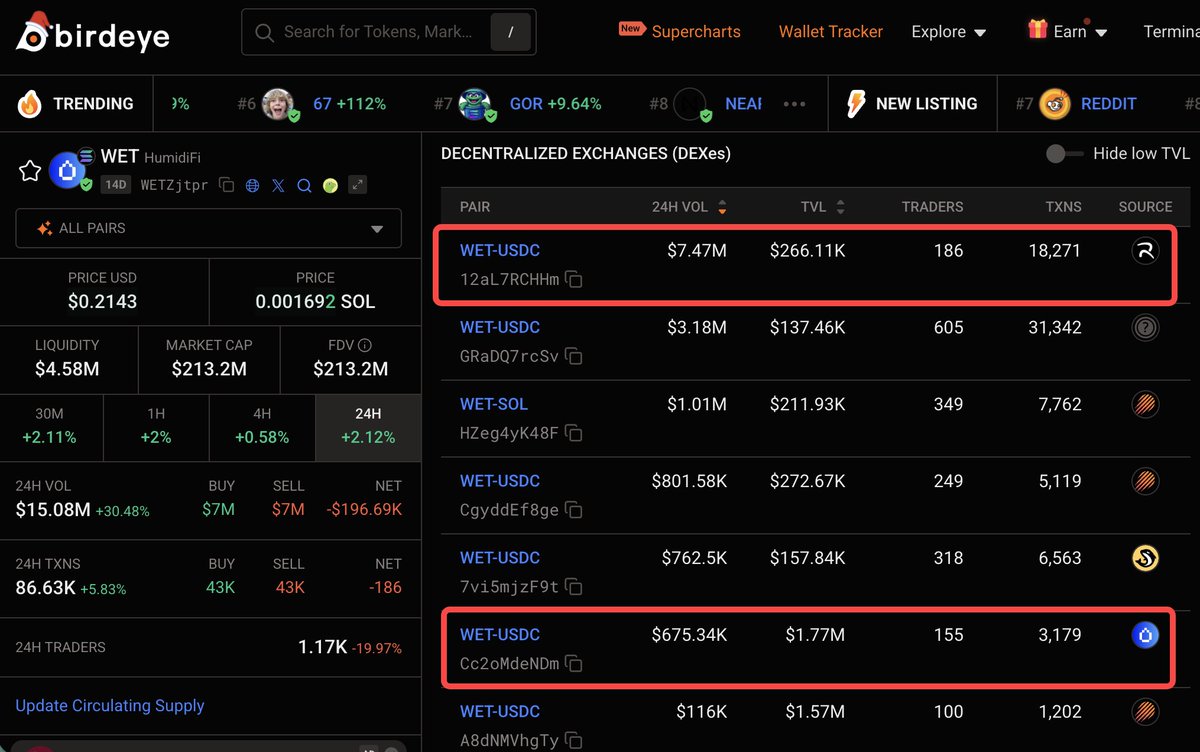Viewport: 1200px width, 752px height.
Task: Toggle Hide low TVL switch
Action: coord(1064,154)
